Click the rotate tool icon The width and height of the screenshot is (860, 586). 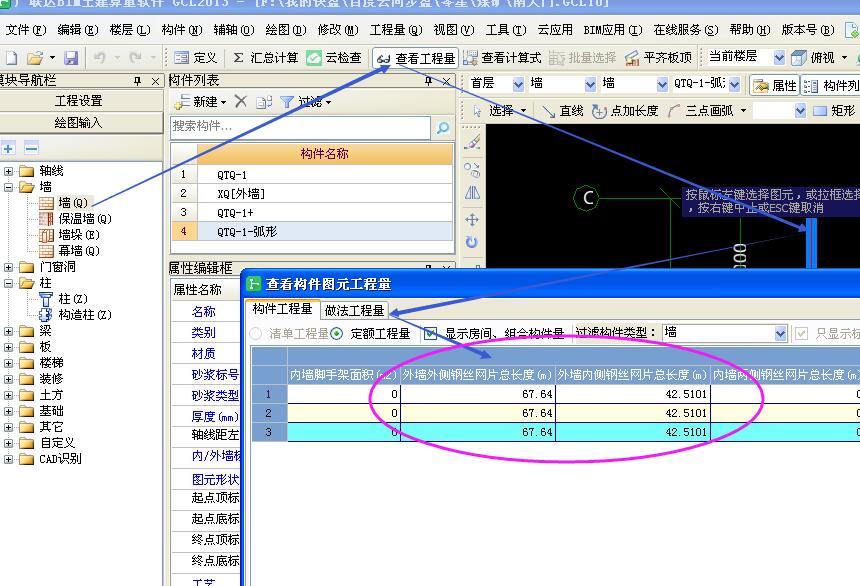472,242
